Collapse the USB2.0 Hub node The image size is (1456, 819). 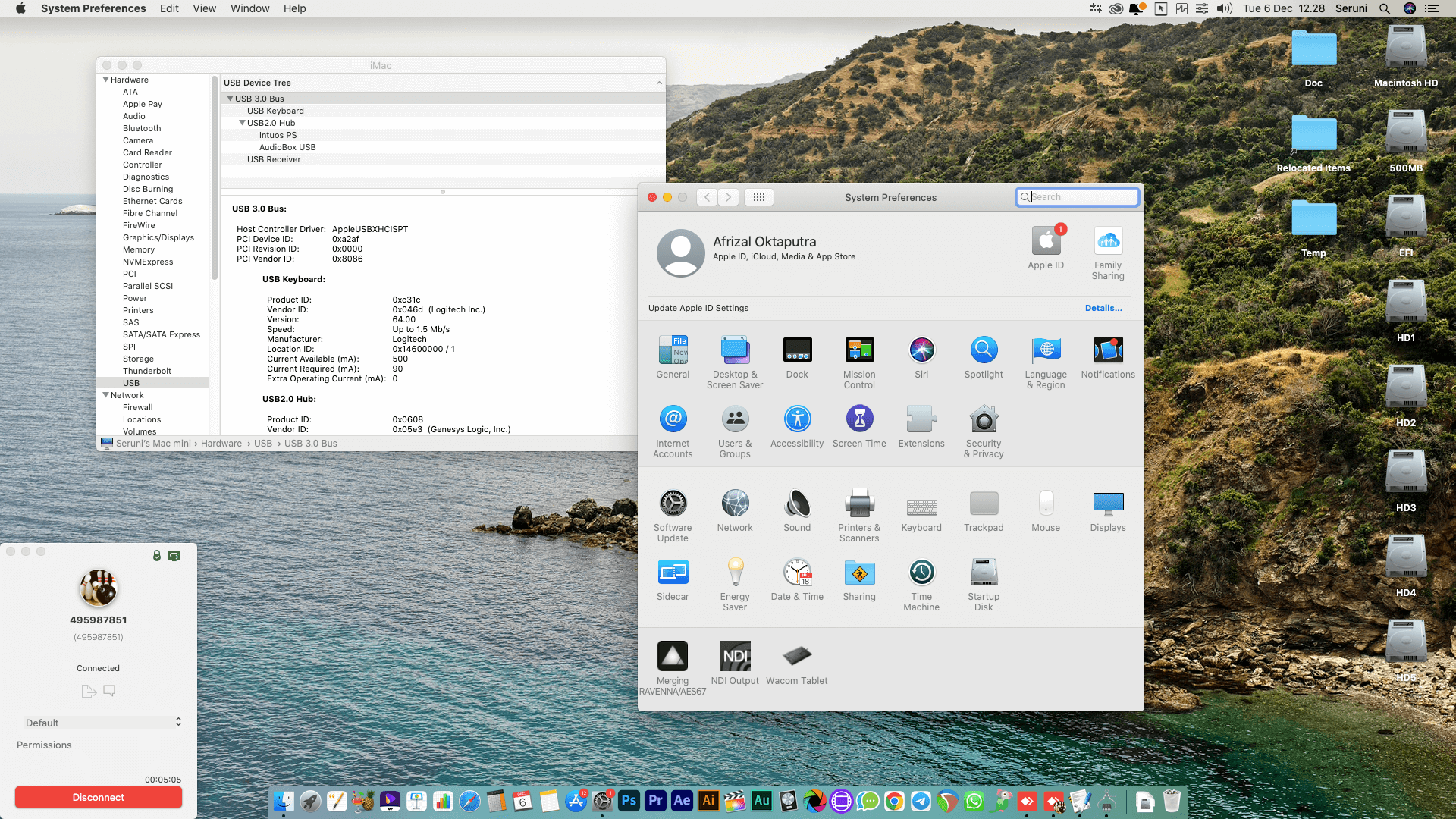243,123
